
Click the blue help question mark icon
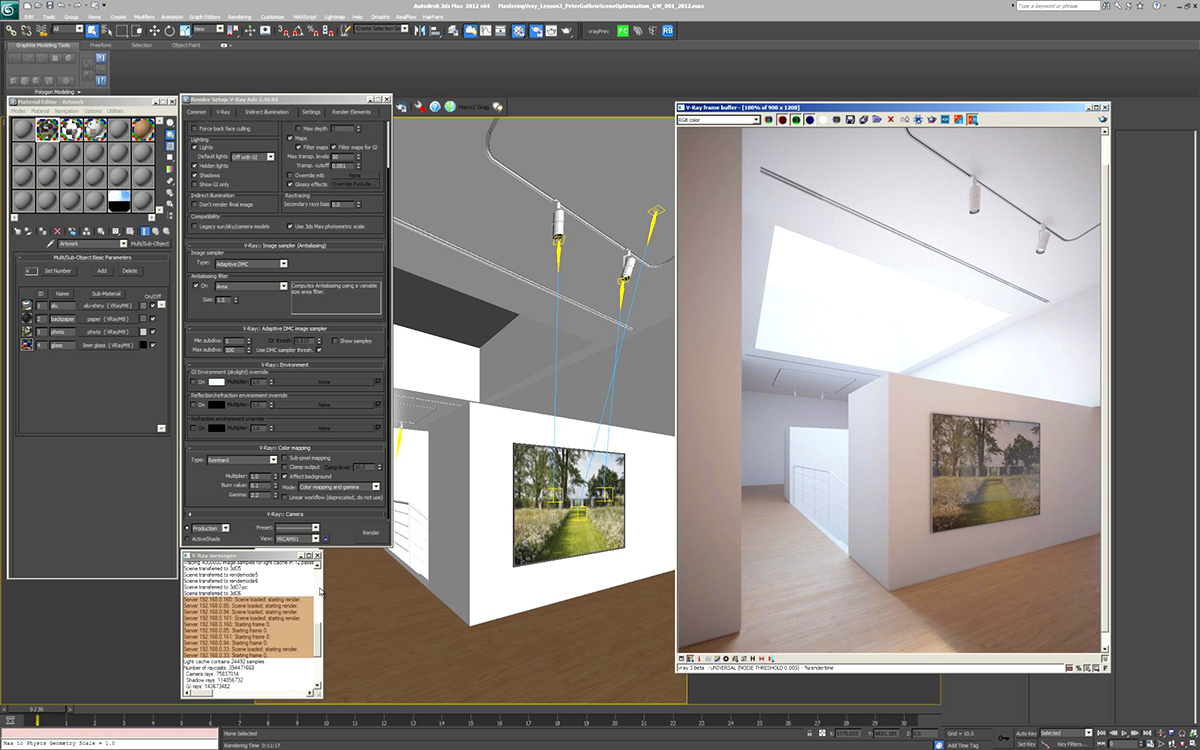pyautogui.click(x=435, y=106)
